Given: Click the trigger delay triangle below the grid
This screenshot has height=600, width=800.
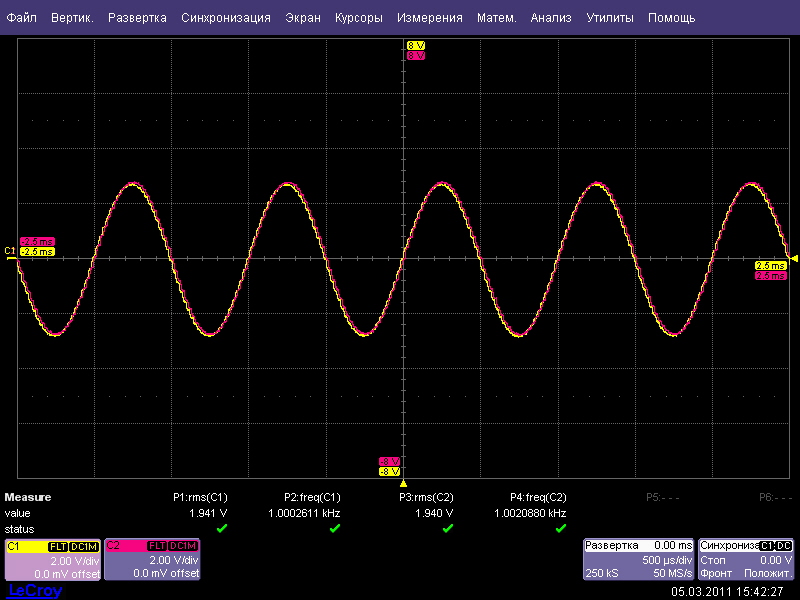Looking at the screenshot, I should point(403,483).
